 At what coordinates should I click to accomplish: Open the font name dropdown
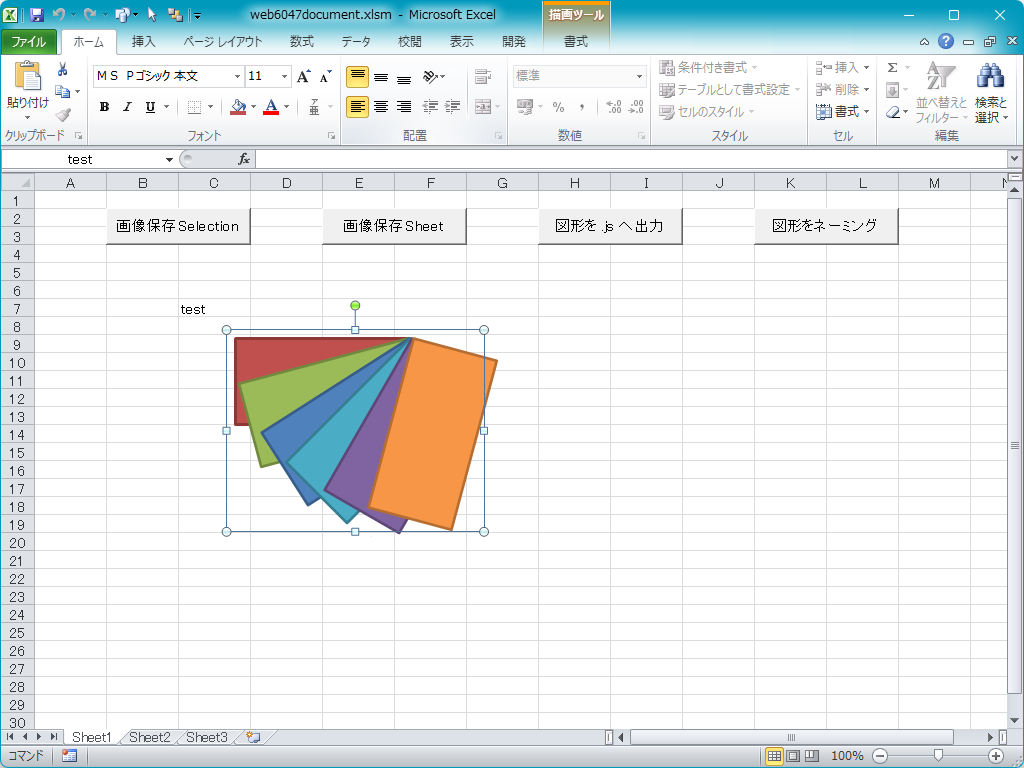[x=237, y=76]
